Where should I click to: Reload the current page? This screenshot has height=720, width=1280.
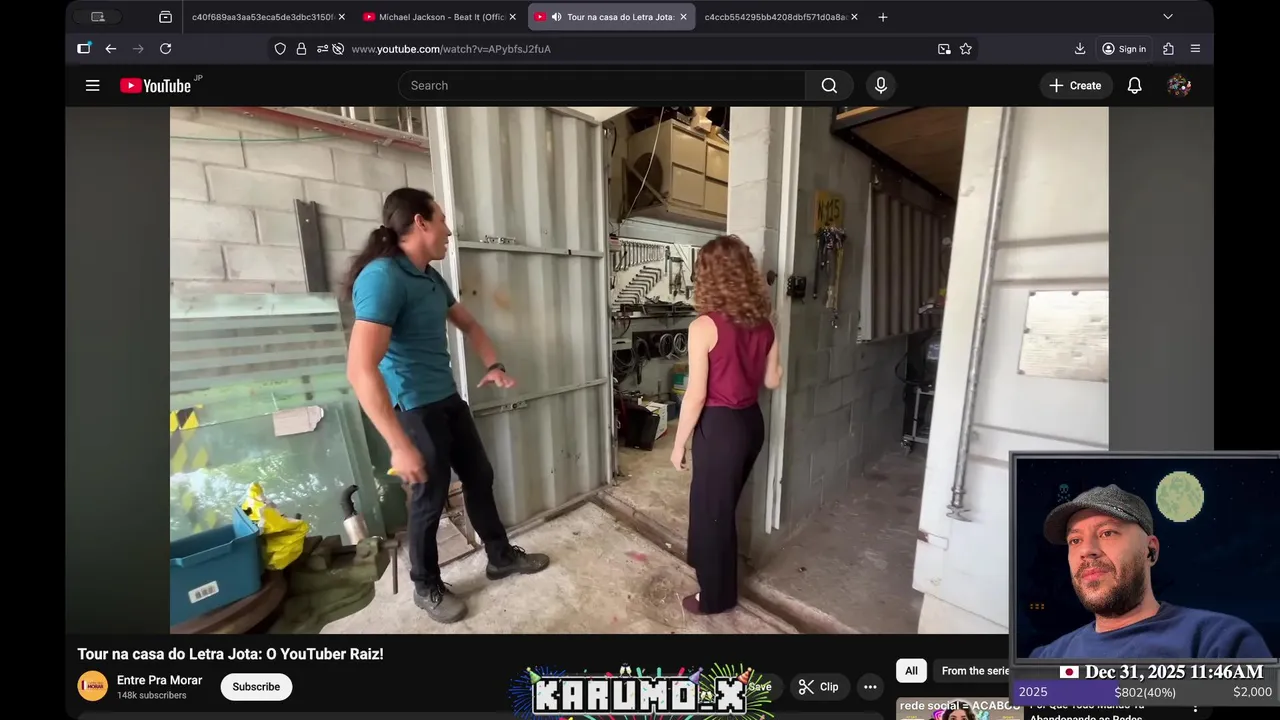[166, 49]
